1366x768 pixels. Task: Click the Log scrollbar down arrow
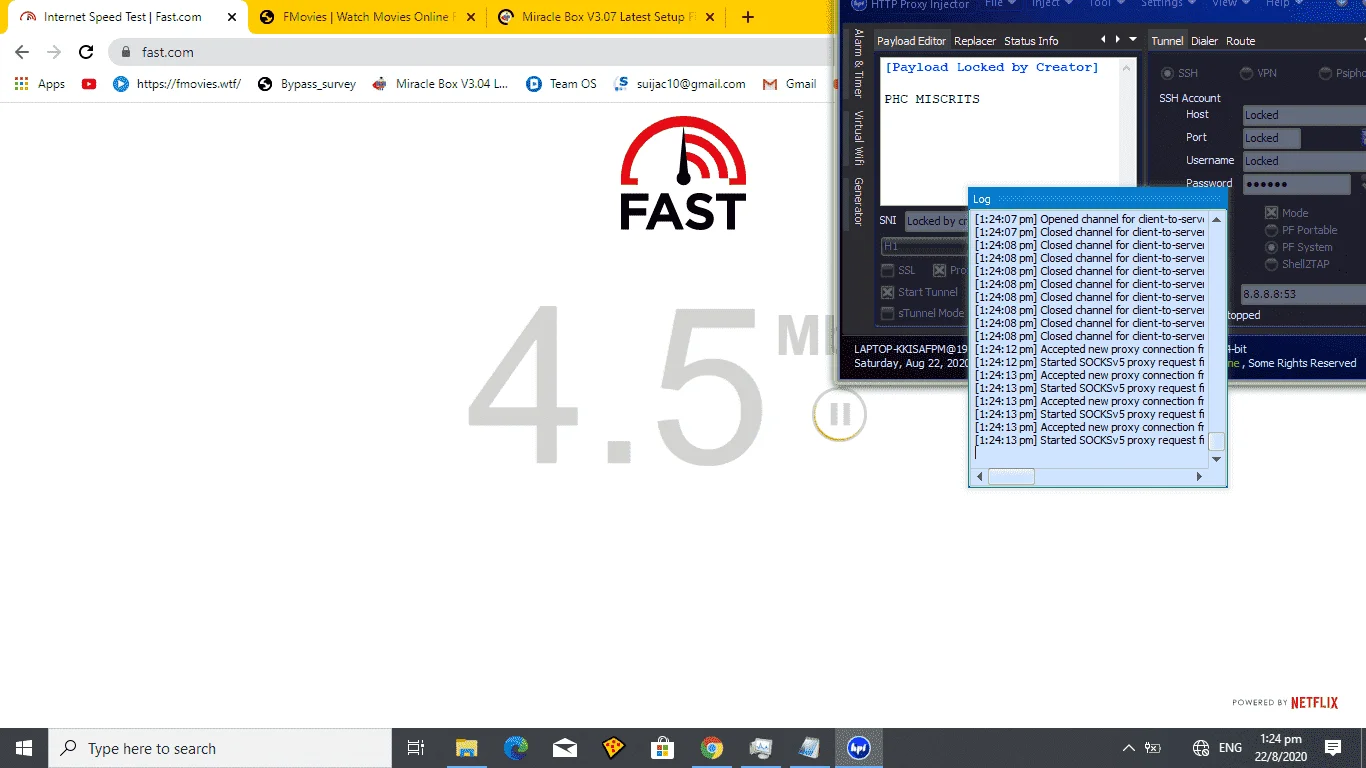point(1217,459)
